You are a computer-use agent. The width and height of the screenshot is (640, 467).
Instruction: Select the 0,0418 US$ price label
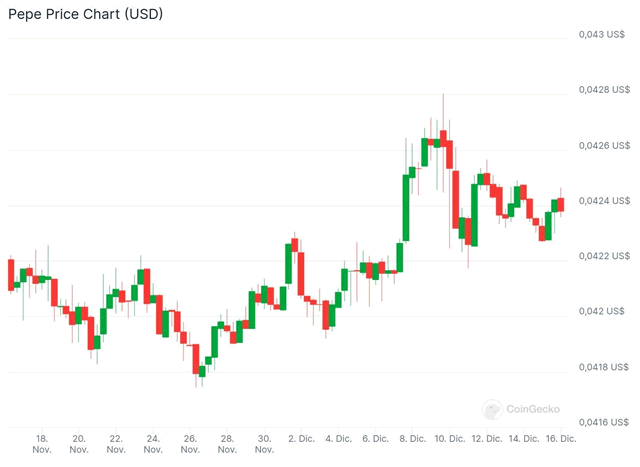coord(607,367)
